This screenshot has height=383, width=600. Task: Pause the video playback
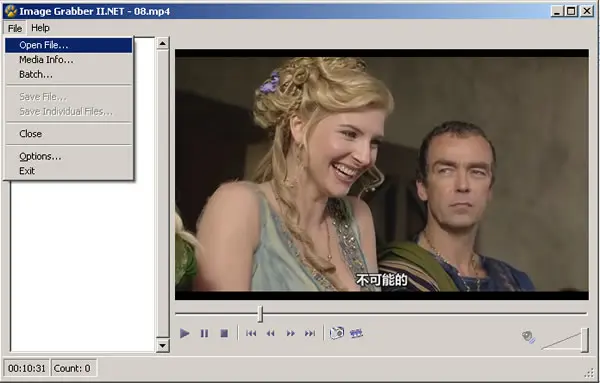[x=204, y=333]
